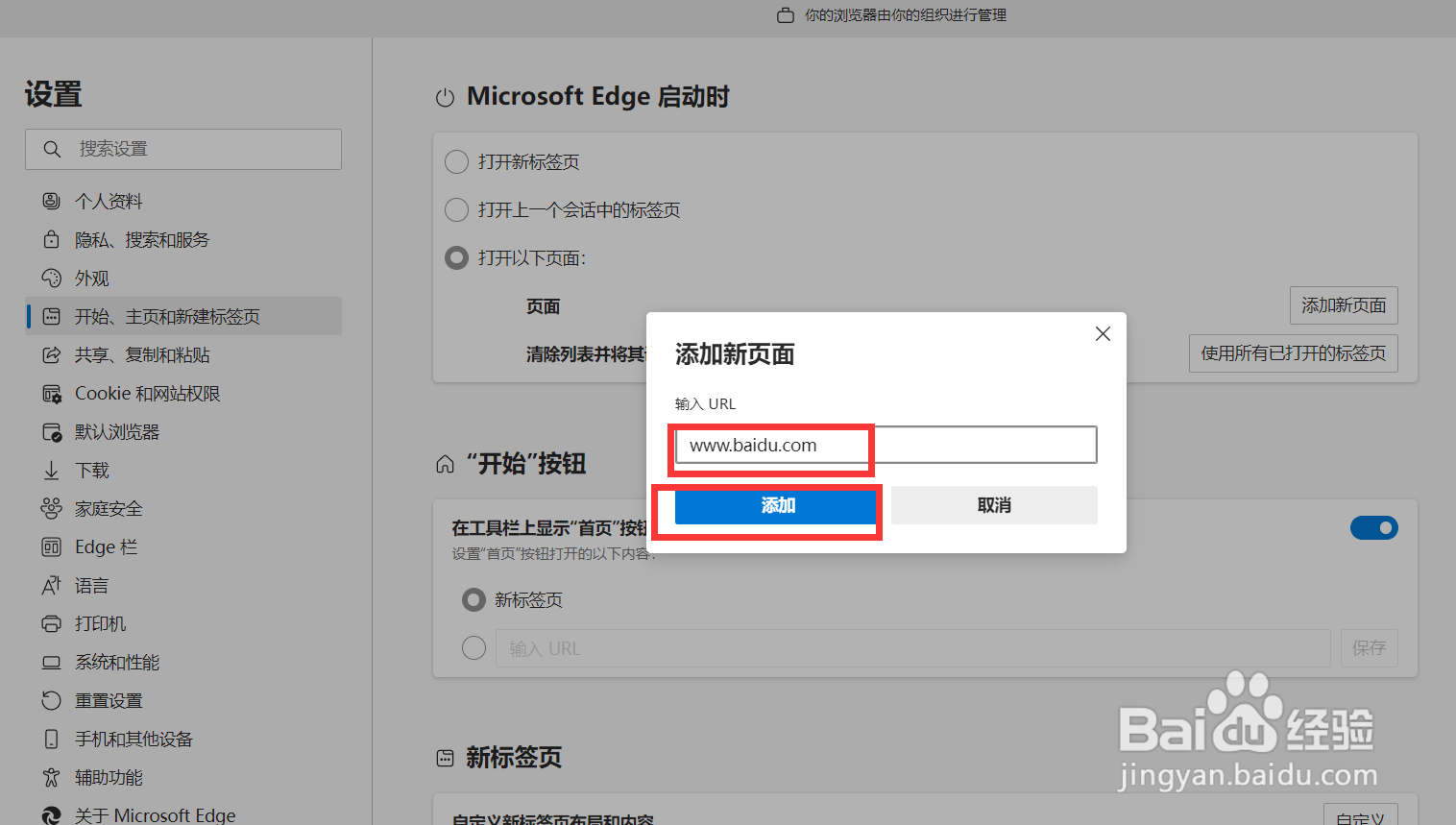
Task: Click the Default browser (默认浏览器) icon
Action: (52, 432)
